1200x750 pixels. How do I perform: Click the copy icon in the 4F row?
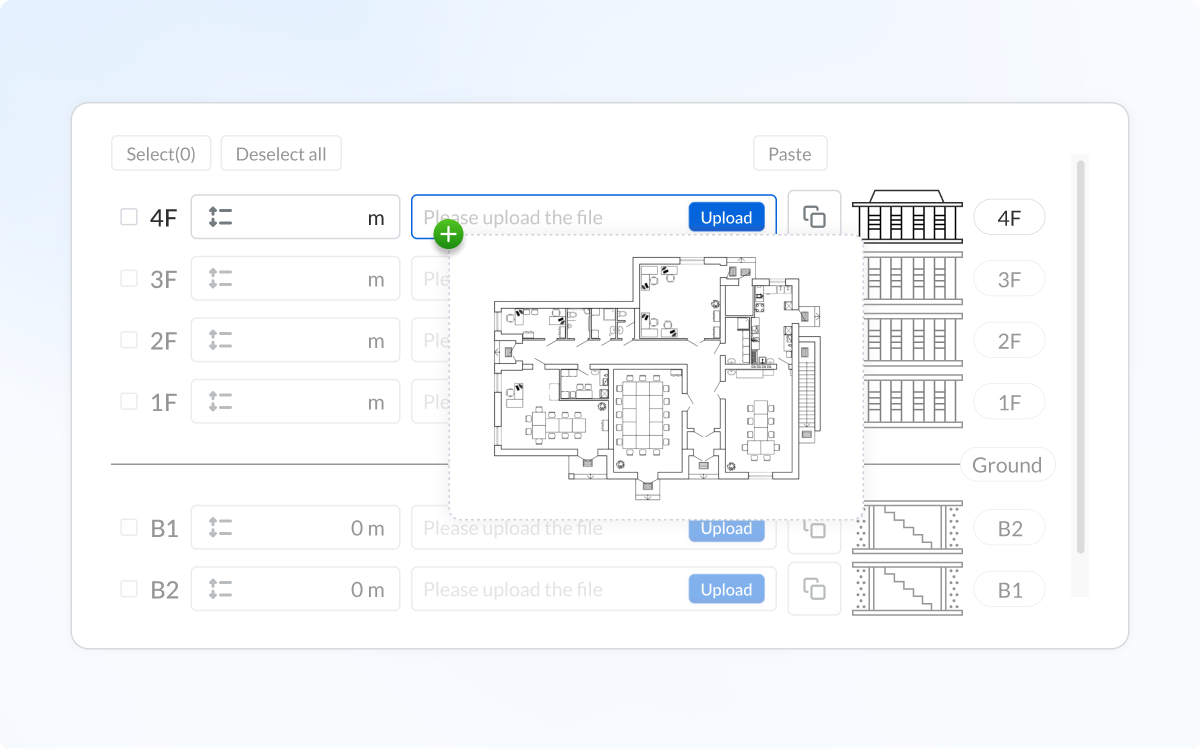point(814,217)
